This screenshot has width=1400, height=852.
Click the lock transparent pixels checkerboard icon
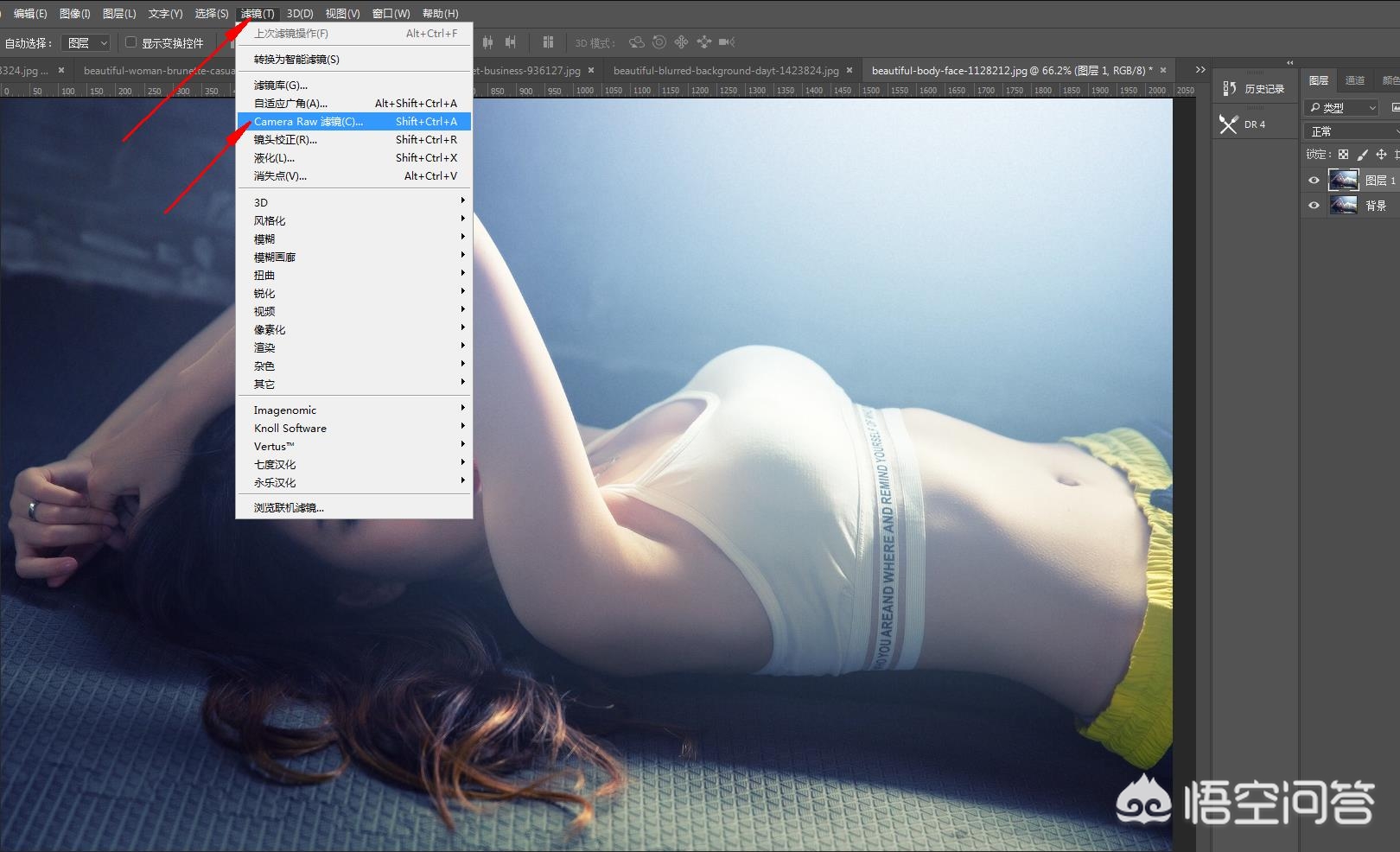pos(1343,155)
